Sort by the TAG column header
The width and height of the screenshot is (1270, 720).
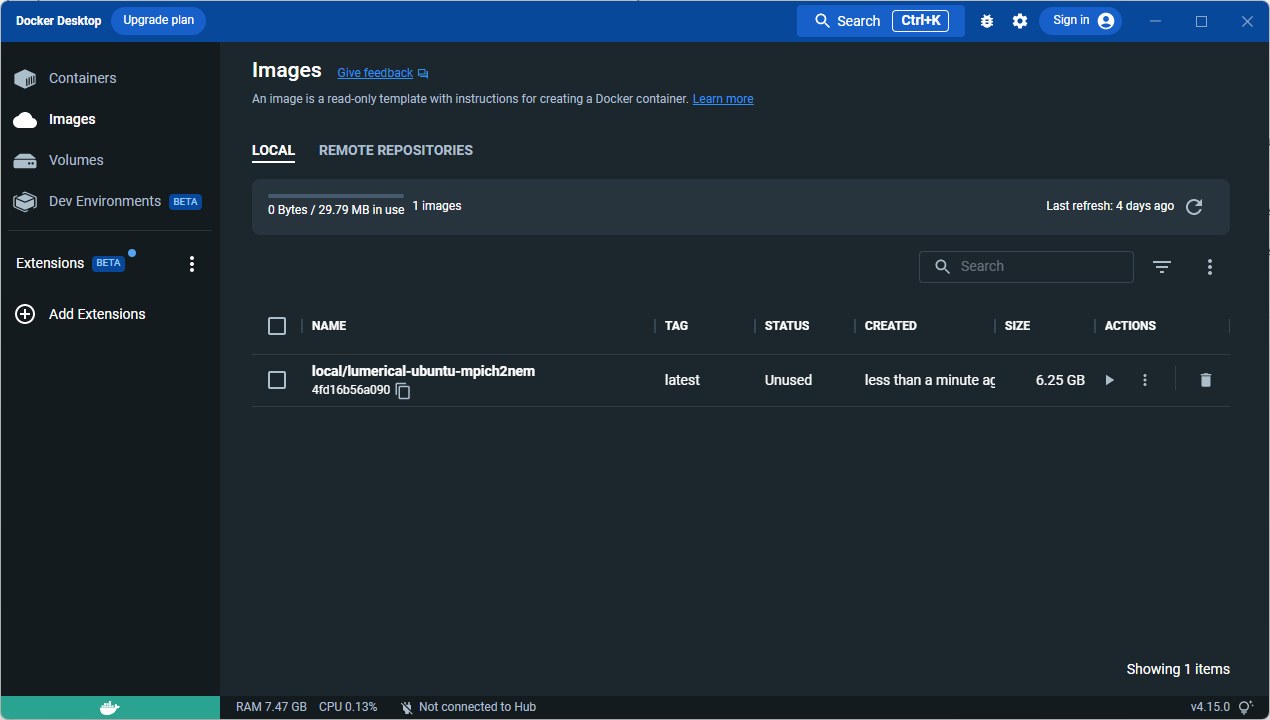(676, 326)
